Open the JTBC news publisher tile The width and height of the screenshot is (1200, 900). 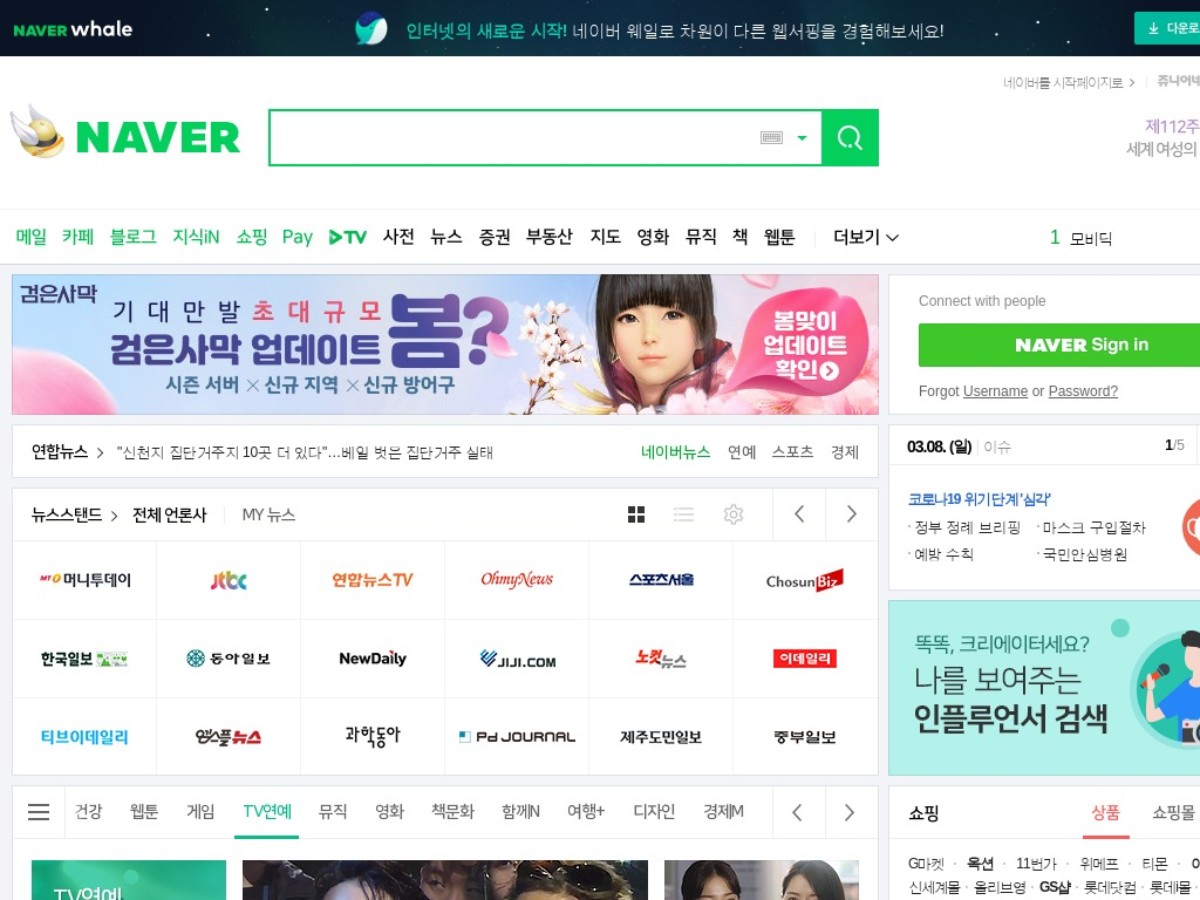[228, 580]
